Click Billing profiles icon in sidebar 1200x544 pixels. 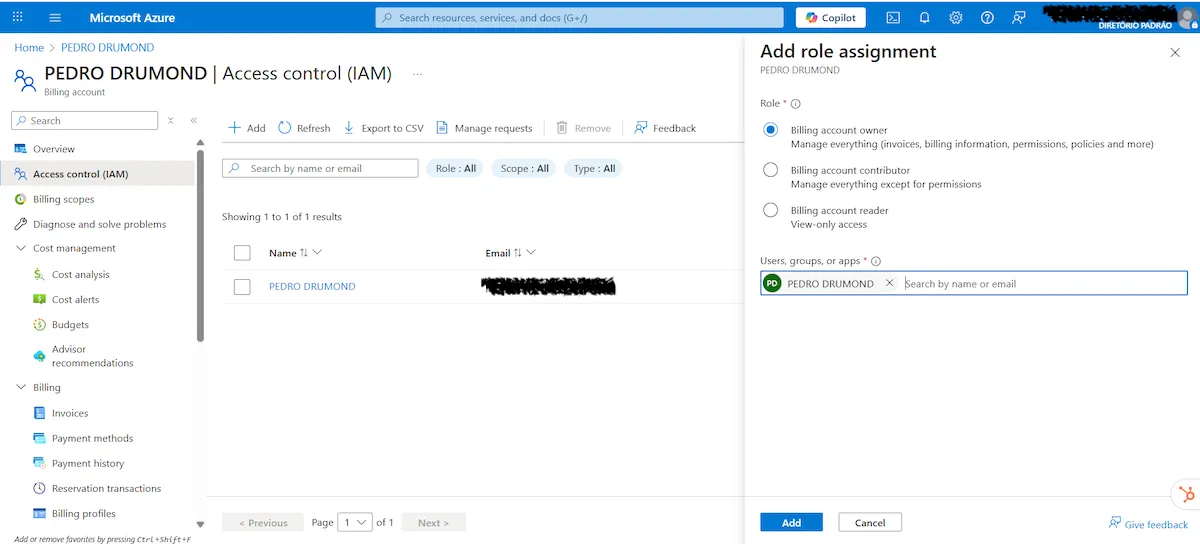click(40, 513)
